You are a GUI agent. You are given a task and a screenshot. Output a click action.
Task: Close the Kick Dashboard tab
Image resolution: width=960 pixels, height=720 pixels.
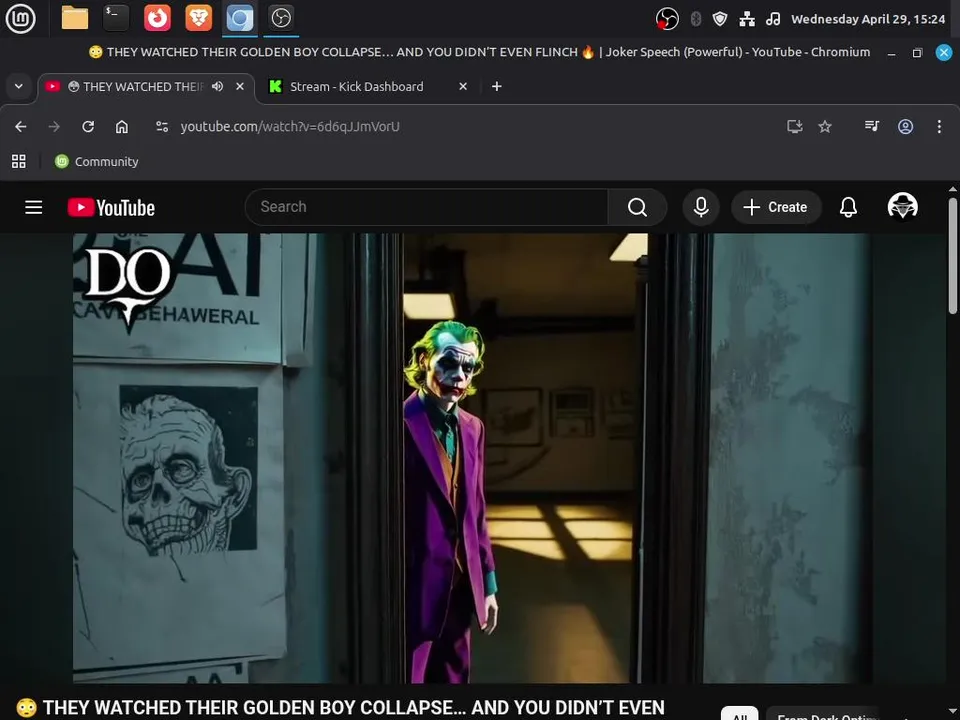point(463,86)
